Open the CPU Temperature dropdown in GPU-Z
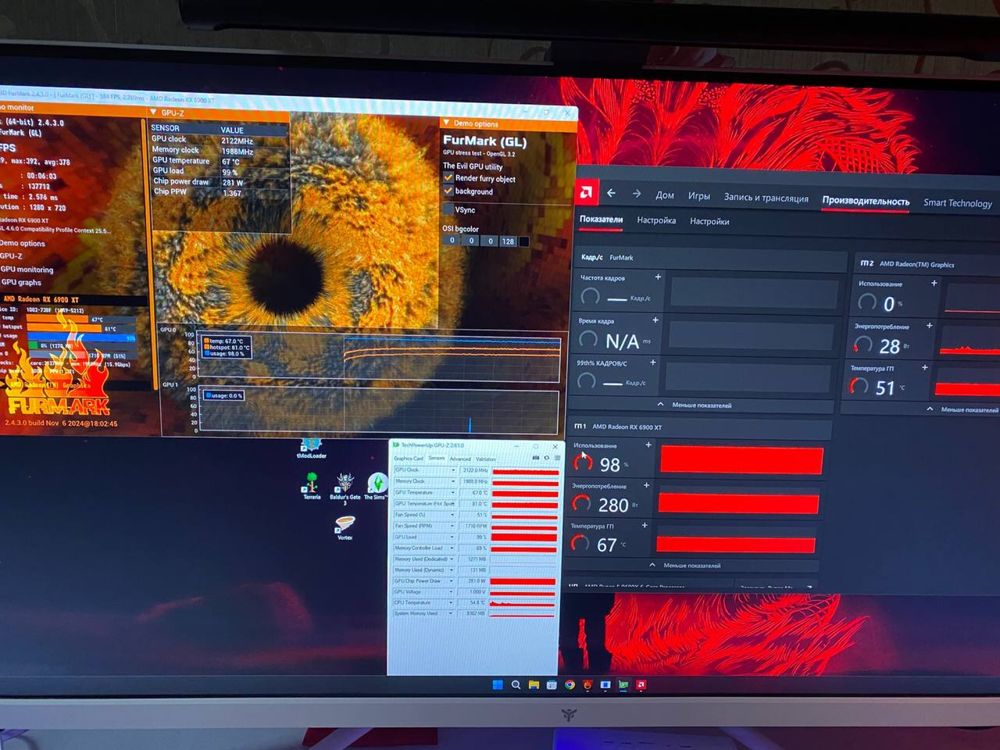1000x750 pixels. [453, 603]
